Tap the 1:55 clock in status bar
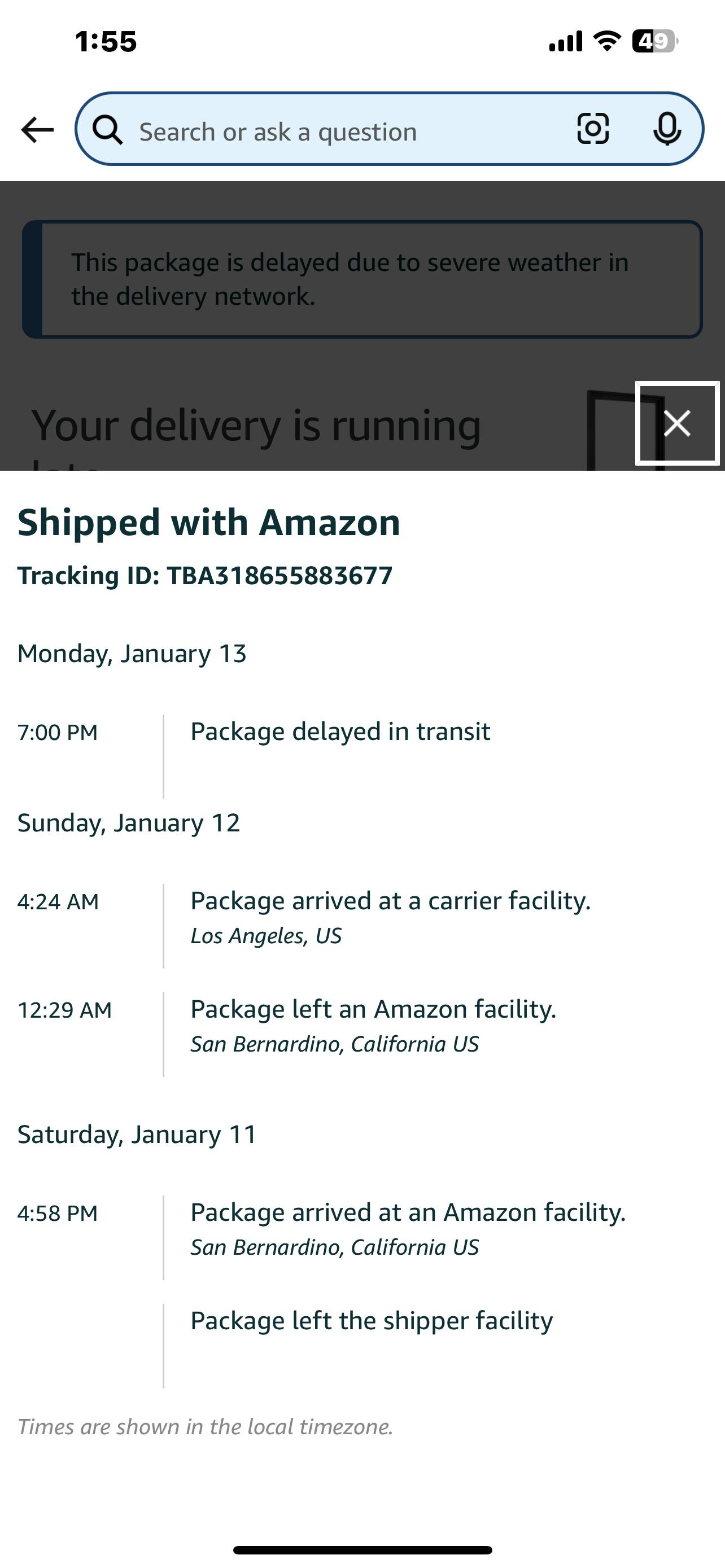This screenshot has width=725, height=1568. pos(106,41)
